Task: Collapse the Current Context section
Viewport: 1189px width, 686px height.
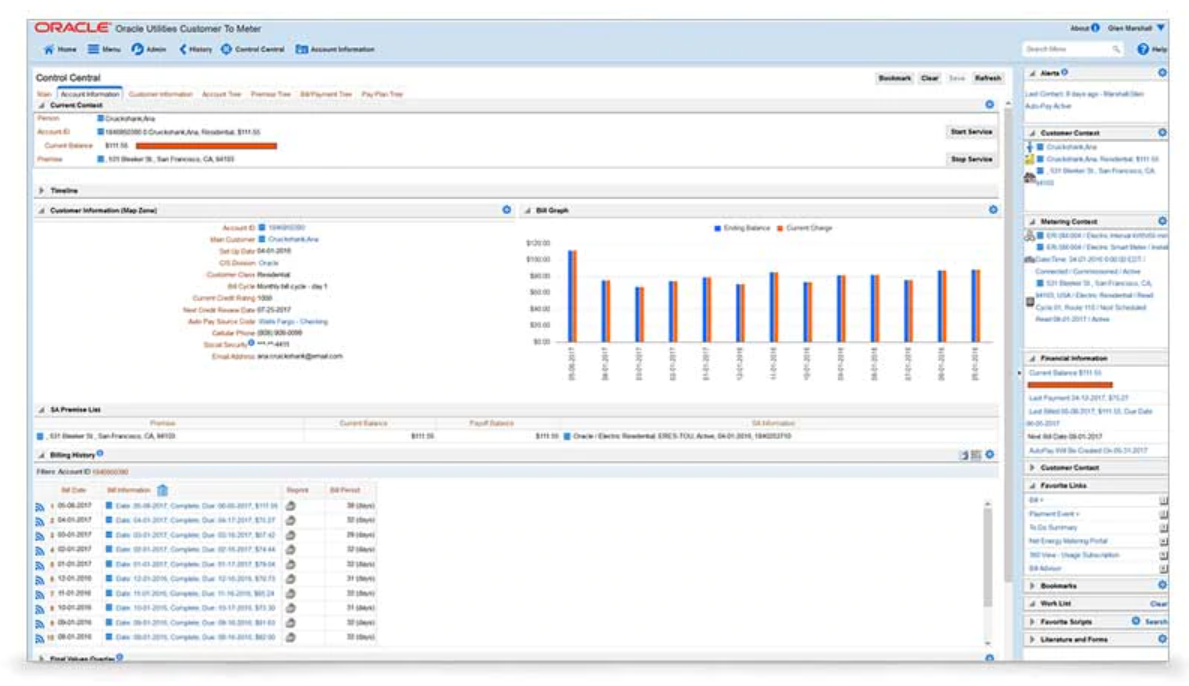Action: point(42,105)
